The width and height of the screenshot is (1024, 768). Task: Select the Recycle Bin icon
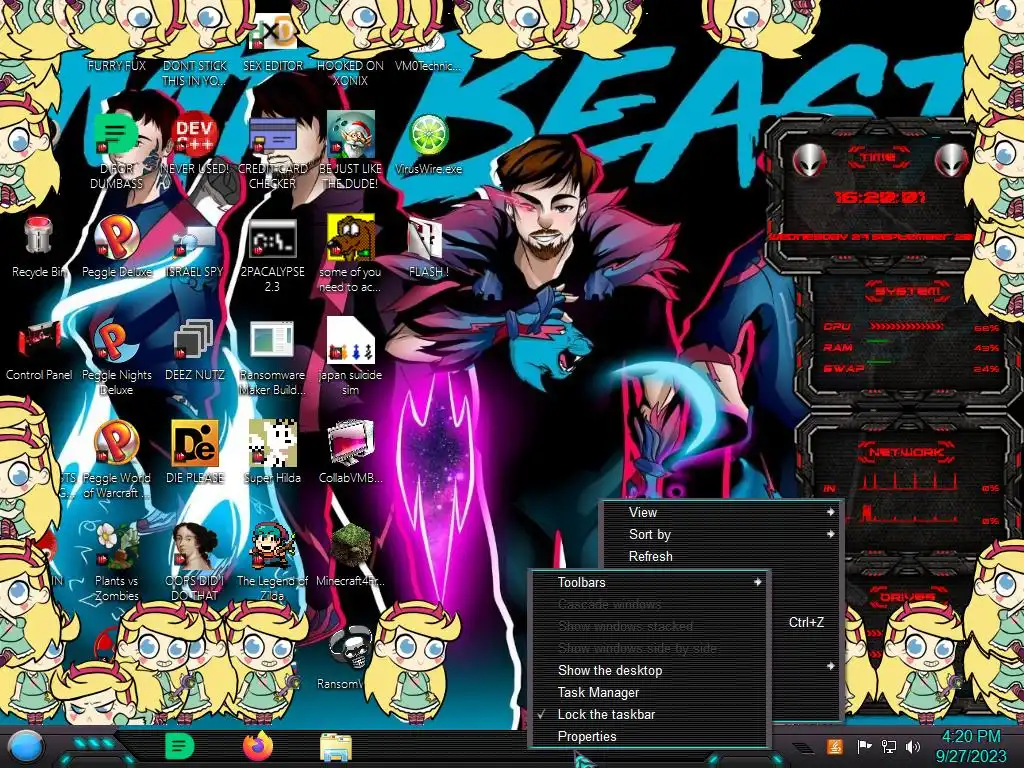pos(39,236)
